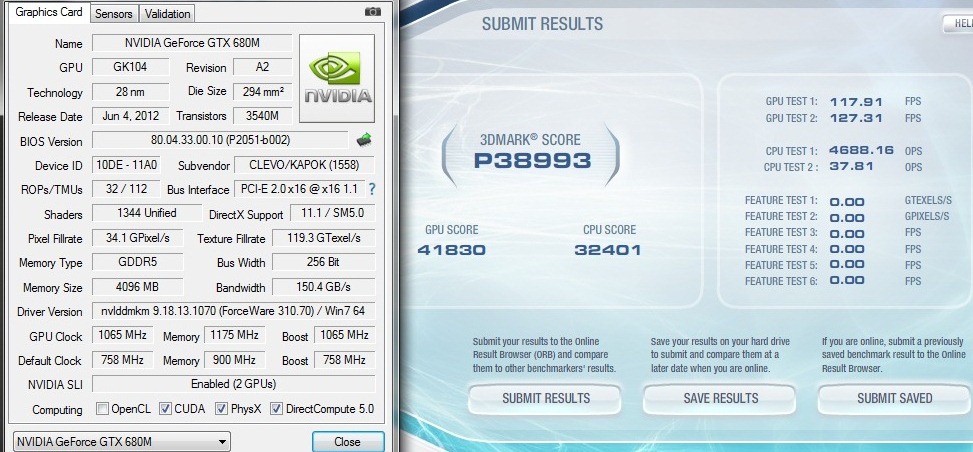Click the Driver Version field nvlddmkm 9.18.13.1070
Viewport: 973px width, 452px height.
tap(233, 311)
